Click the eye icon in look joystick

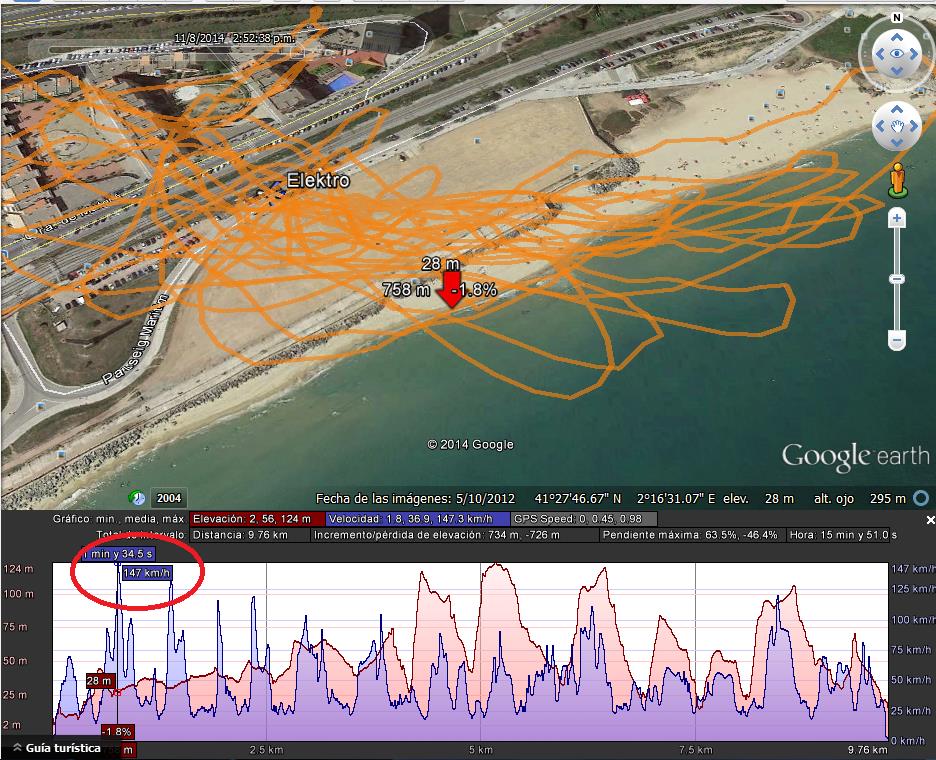click(897, 54)
